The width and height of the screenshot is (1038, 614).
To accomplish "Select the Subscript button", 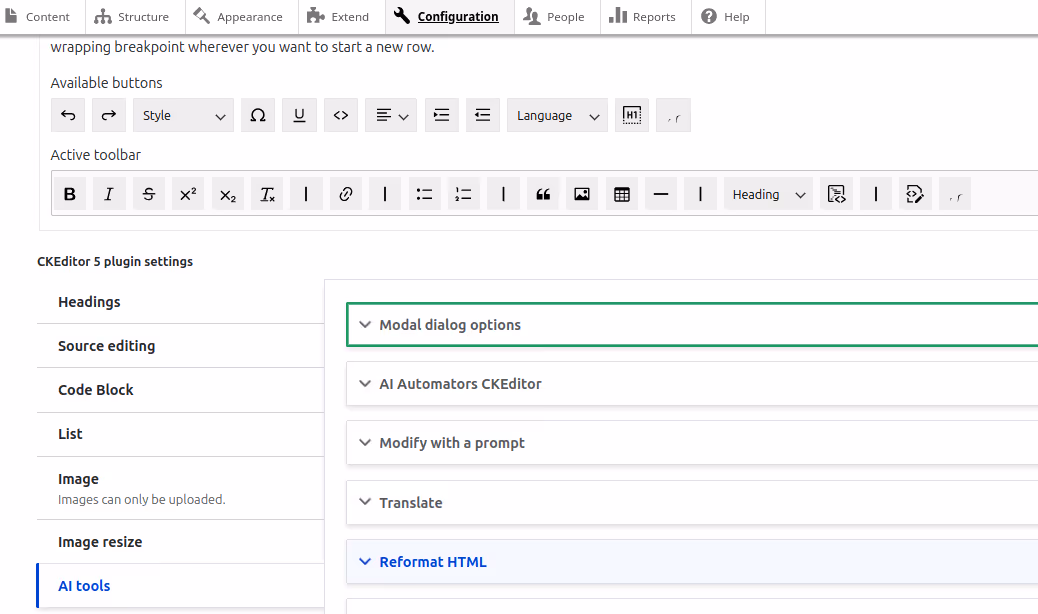I will click(228, 194).
